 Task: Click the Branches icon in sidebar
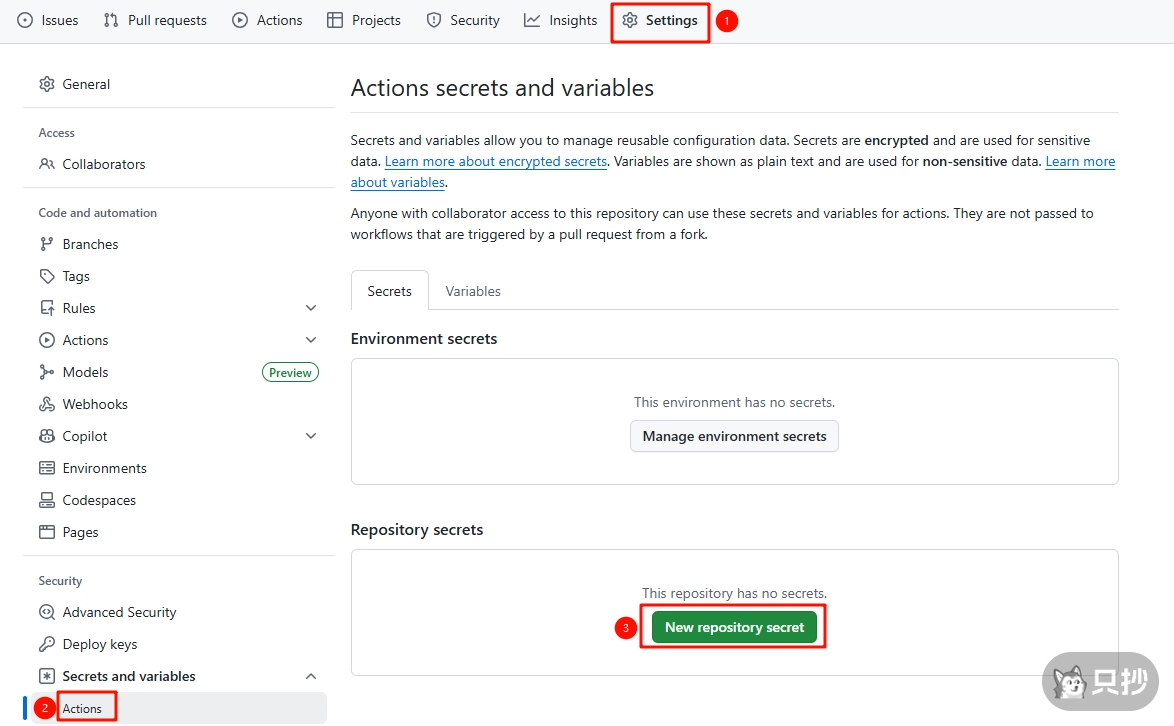[x=47, y=244]
